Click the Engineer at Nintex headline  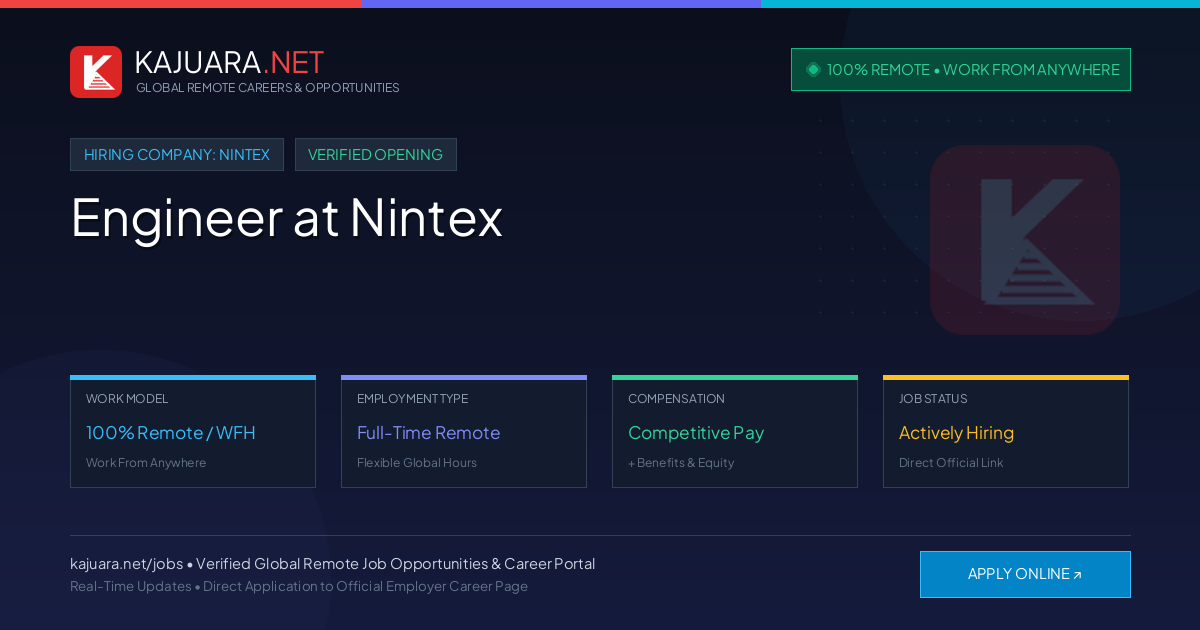point(286,217)
